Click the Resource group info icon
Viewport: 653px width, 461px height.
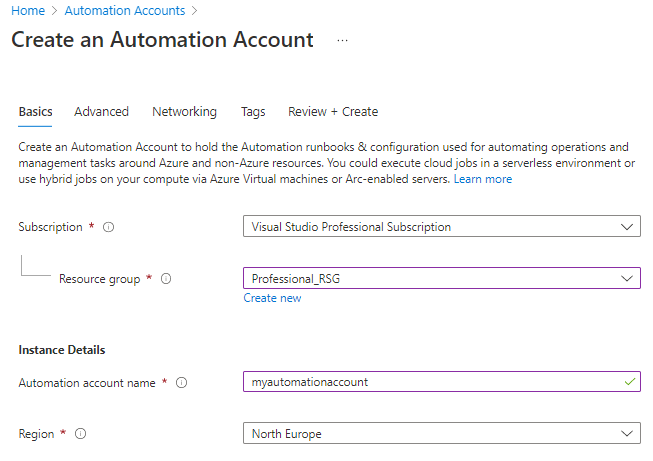(166, 279)
